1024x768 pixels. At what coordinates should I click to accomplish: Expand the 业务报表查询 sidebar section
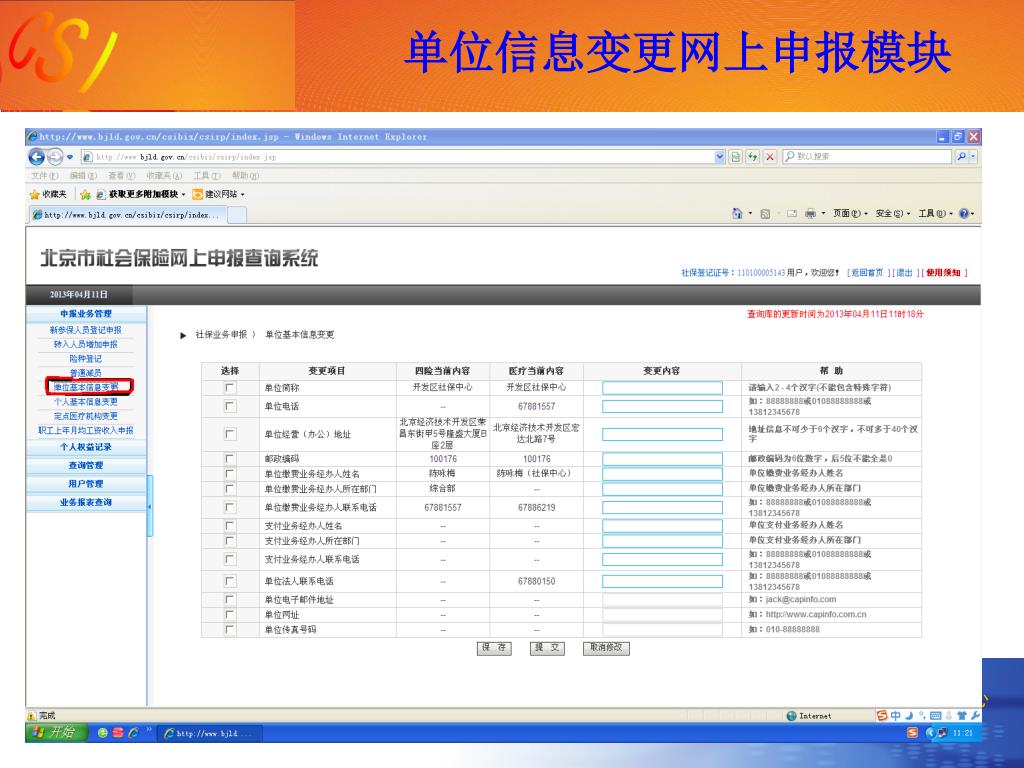[x=86, y=502]
